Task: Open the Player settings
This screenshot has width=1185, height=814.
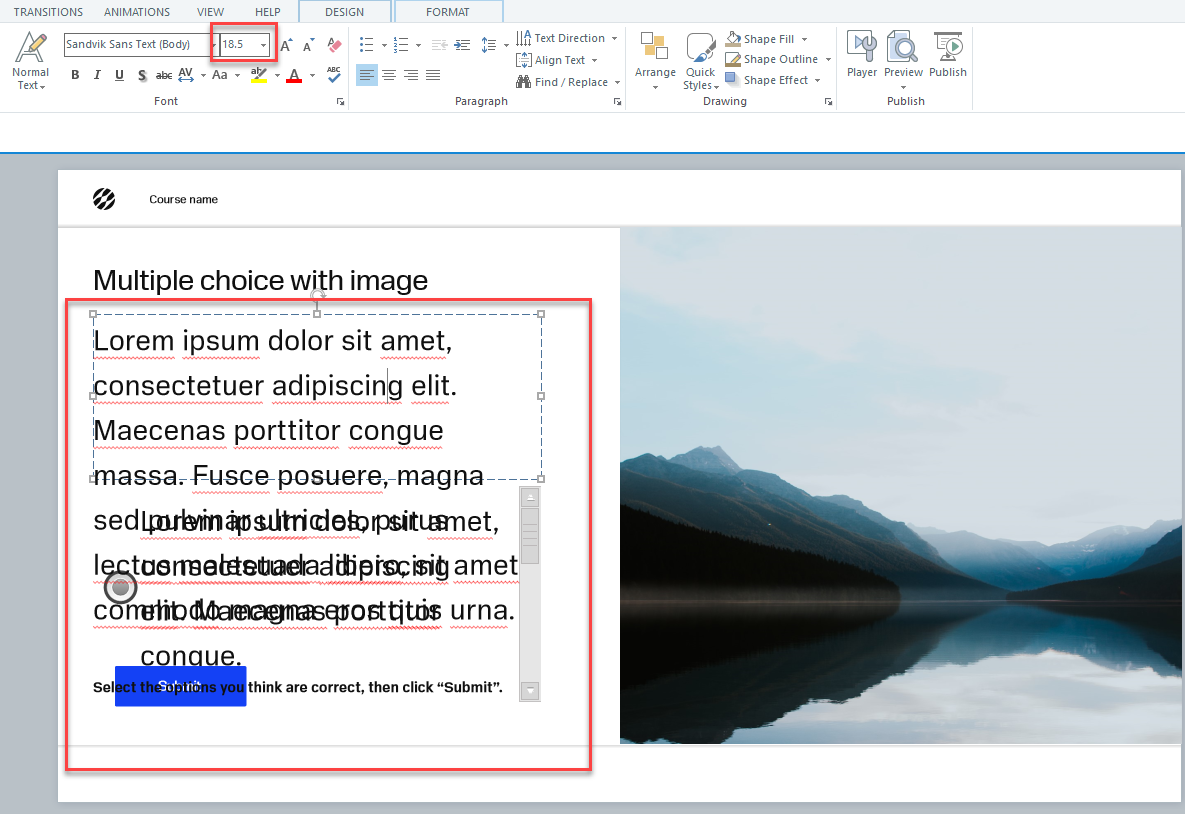Action: 862,54
